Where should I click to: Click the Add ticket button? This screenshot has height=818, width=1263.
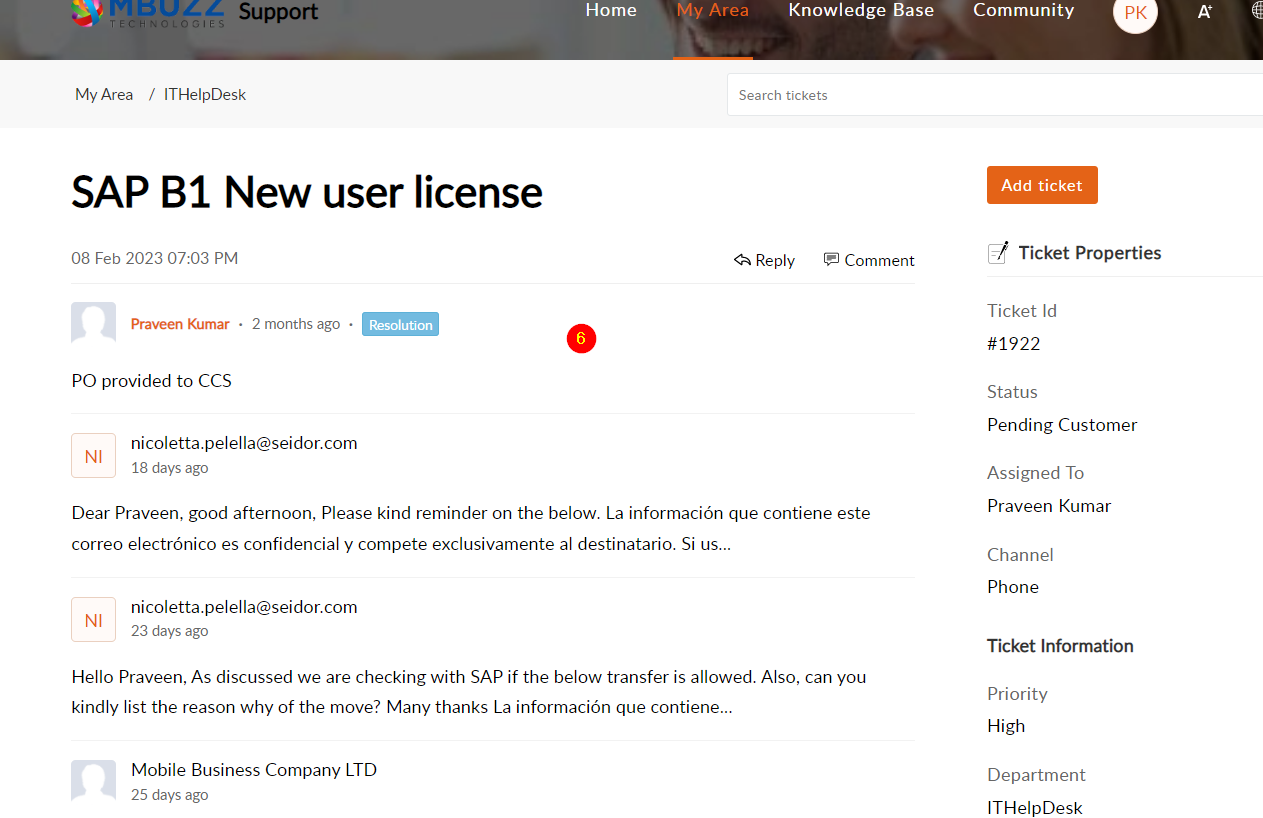1042,185
